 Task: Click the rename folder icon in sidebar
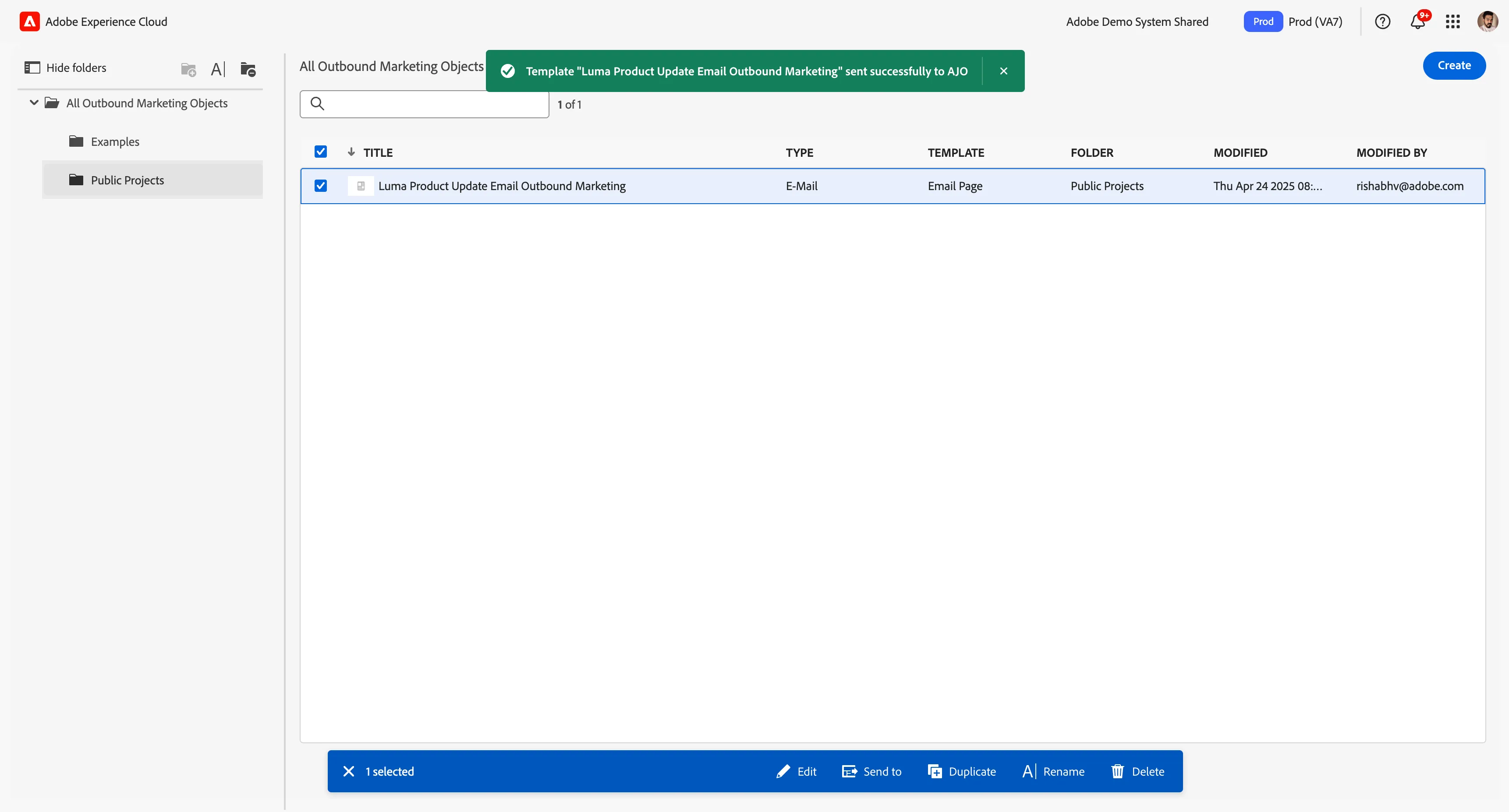(218, 69)
